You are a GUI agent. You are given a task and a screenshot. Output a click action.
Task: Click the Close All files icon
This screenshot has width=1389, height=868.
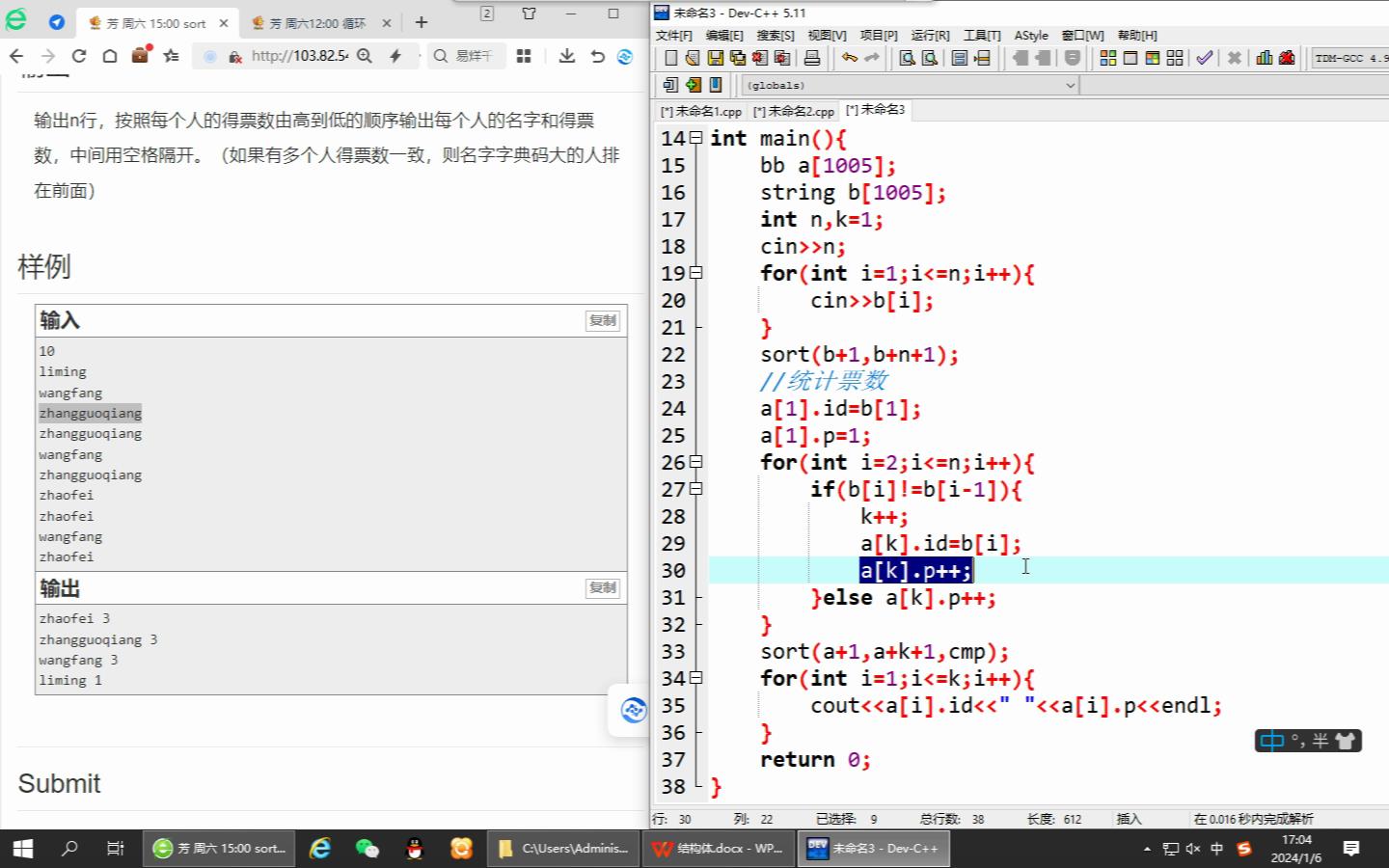(x=781, y=58)
